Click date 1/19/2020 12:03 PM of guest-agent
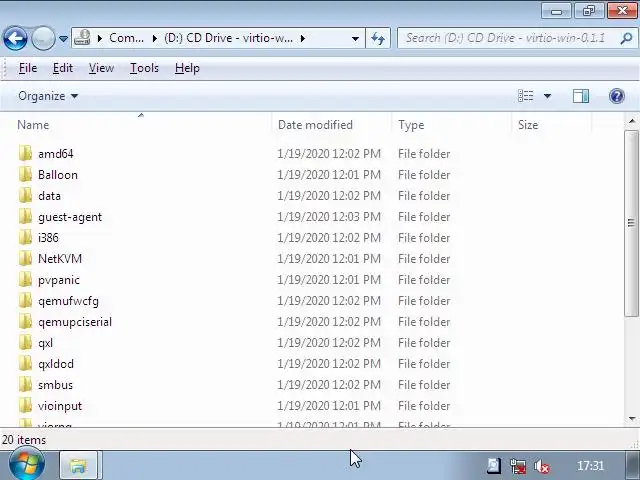Image resolution: width=640 pixels, height=480 pixels. (x=329, y=217)
